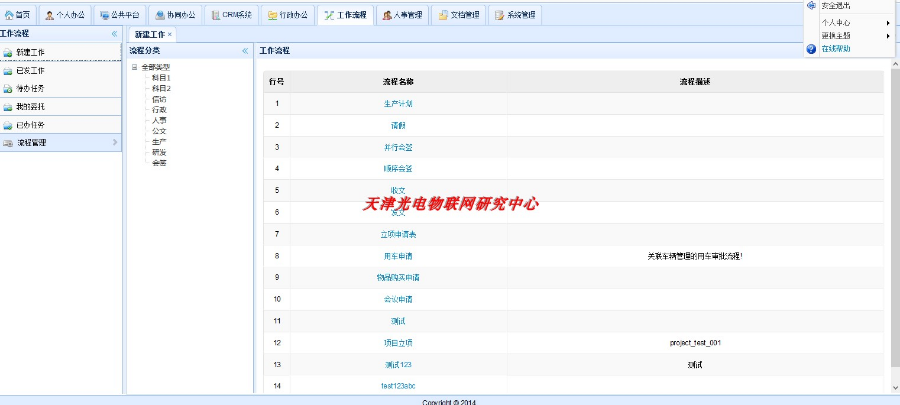Click the monitor icon on 公共平台 tab
This screenshot has height=405, width=900.
104,15
